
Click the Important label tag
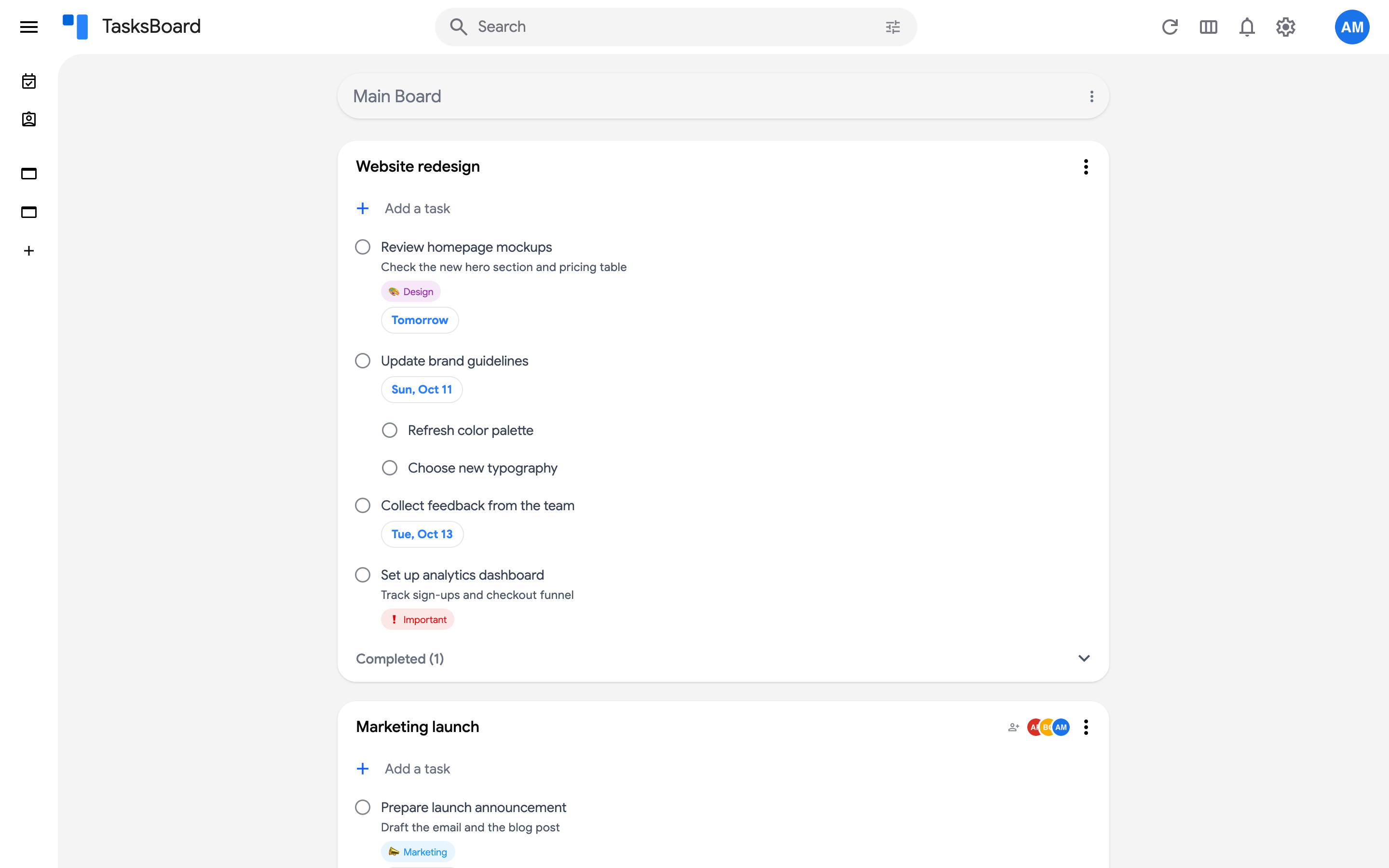(x=417, y=620)
